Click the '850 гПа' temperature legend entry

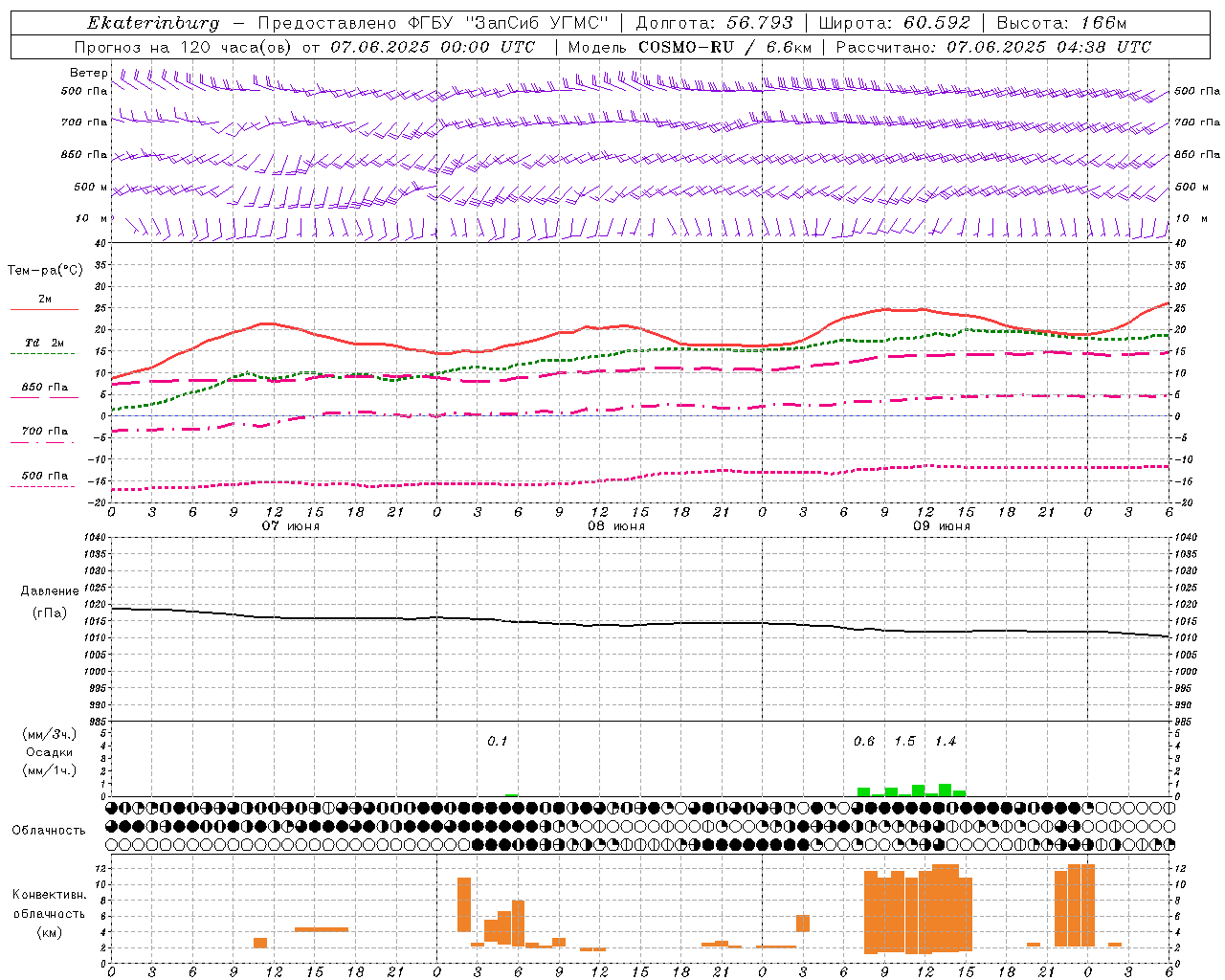(44, 388)
